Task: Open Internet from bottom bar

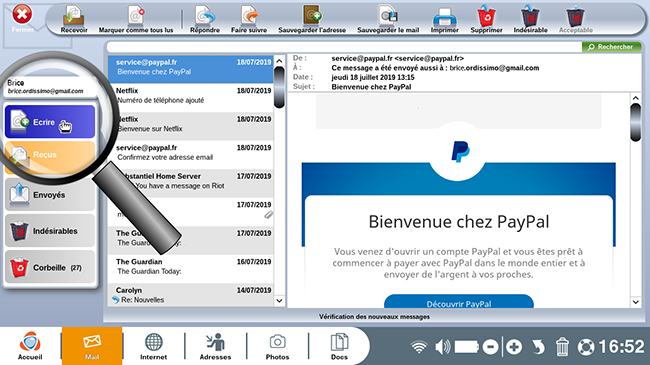Action: tap(153, 346)
